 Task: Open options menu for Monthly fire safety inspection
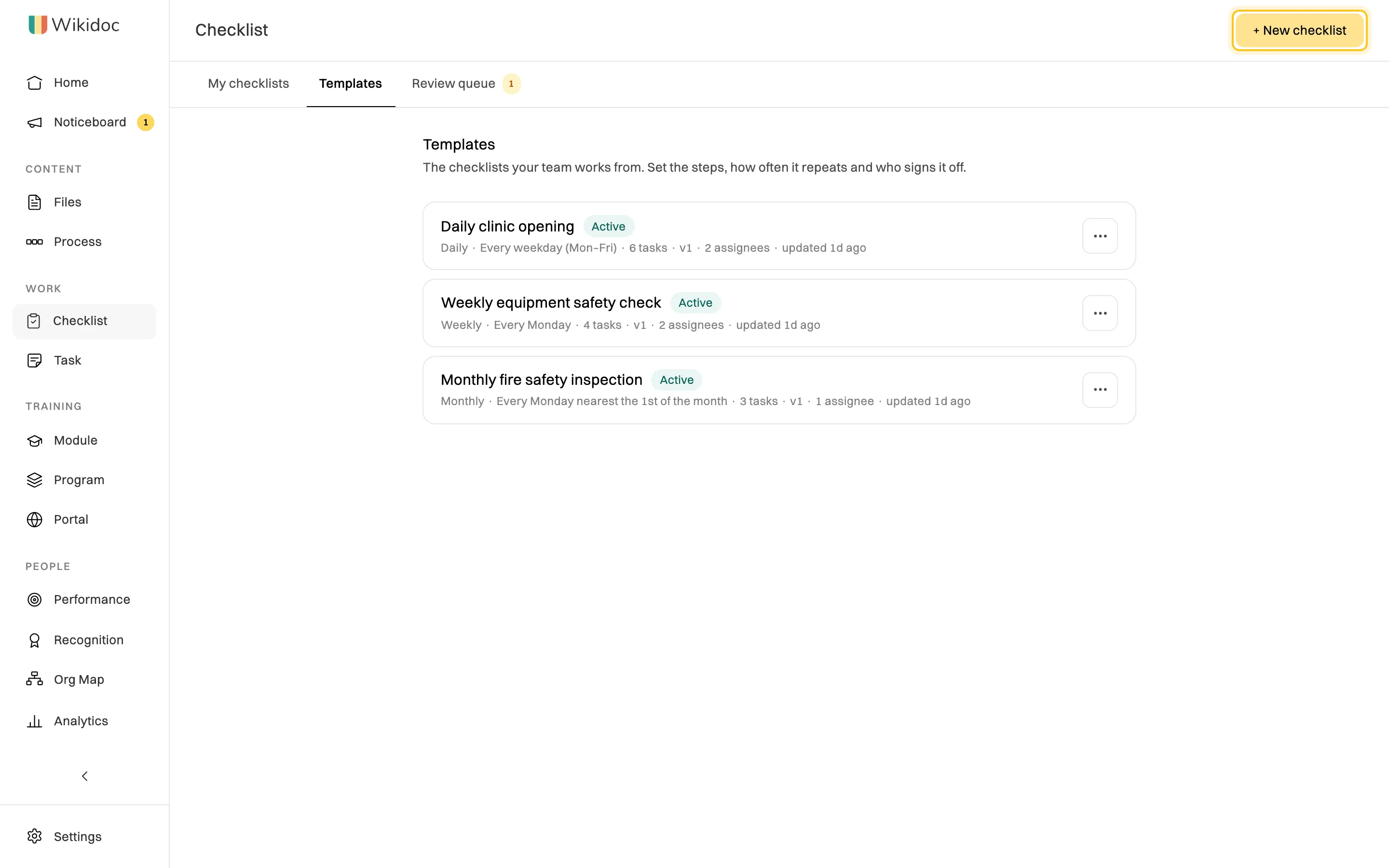[1100, 390]
